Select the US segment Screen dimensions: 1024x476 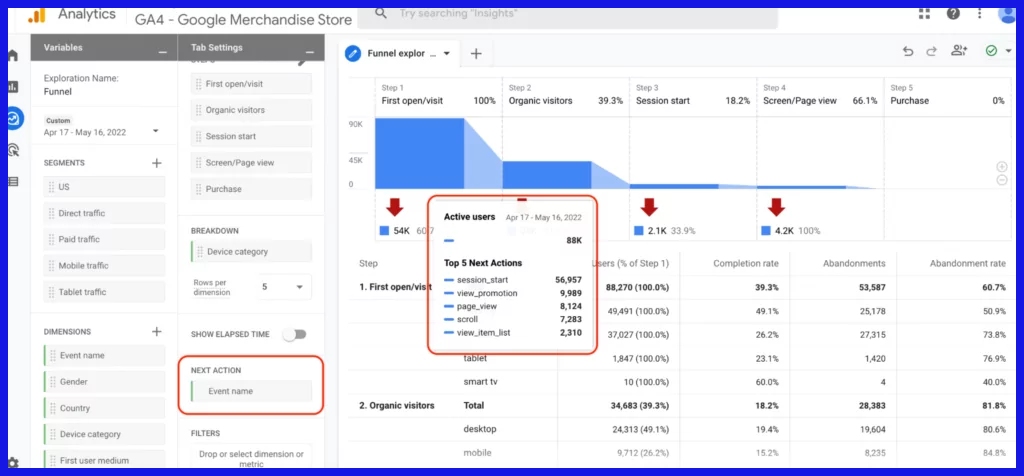pyautogui.click(x=104, y=187)
